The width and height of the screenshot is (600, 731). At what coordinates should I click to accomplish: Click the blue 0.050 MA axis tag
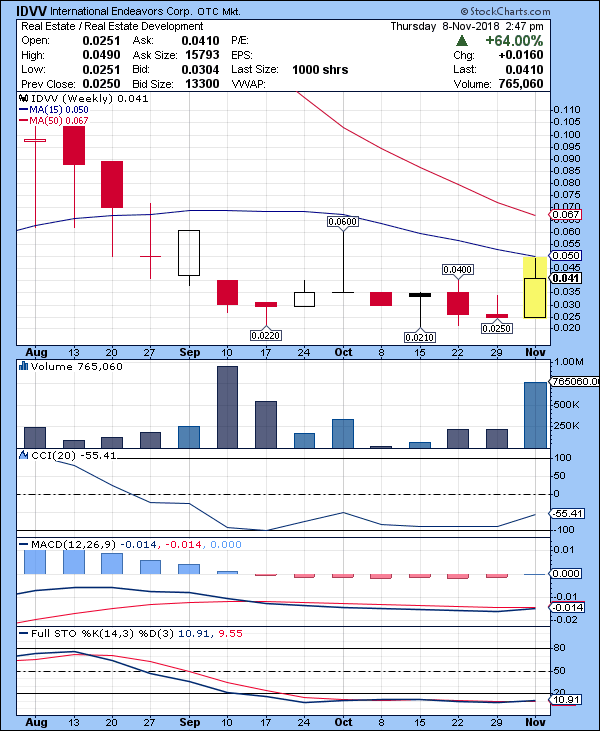tap(566, 255)
